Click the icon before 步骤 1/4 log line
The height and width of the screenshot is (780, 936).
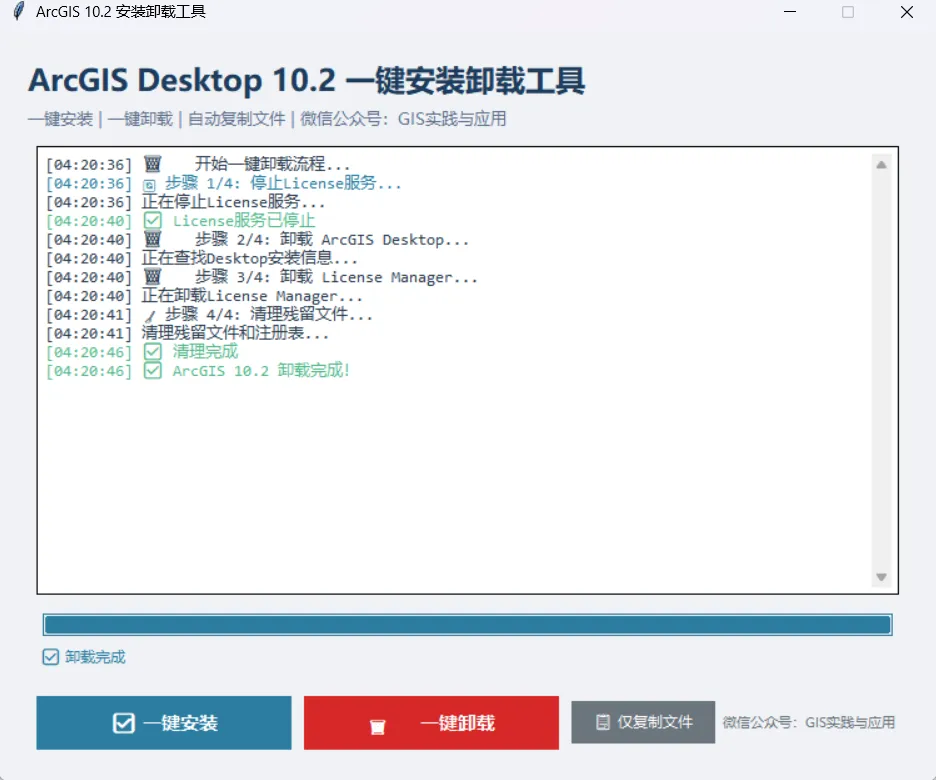pyautogui.click(x=149, y=185)
